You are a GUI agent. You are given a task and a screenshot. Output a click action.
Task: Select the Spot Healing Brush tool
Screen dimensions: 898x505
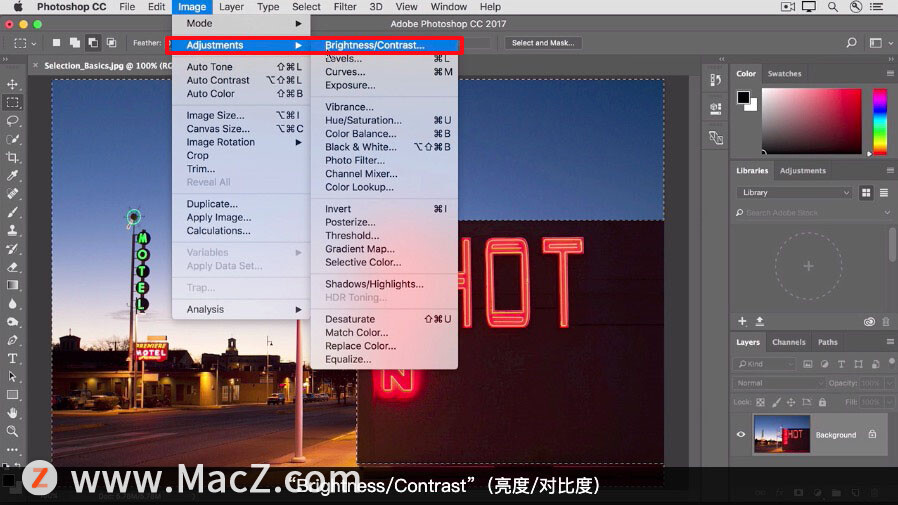click(x=12, y=194)
